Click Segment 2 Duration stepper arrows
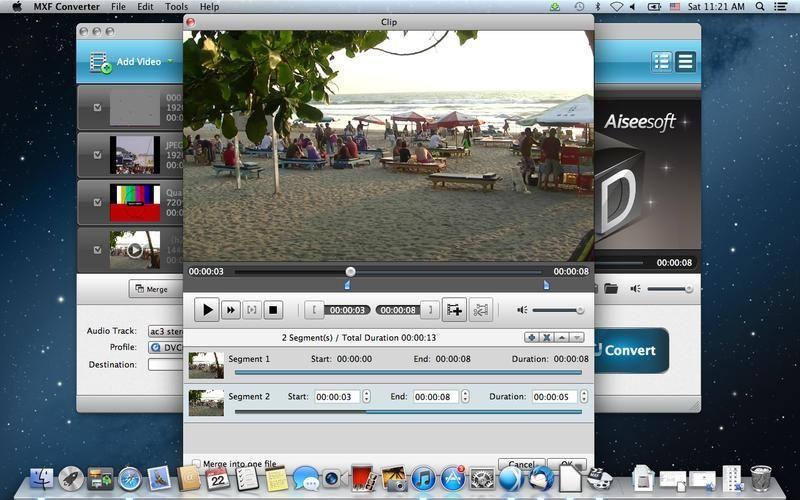Screen dimensions: 800x500 (x=584, y=397)
